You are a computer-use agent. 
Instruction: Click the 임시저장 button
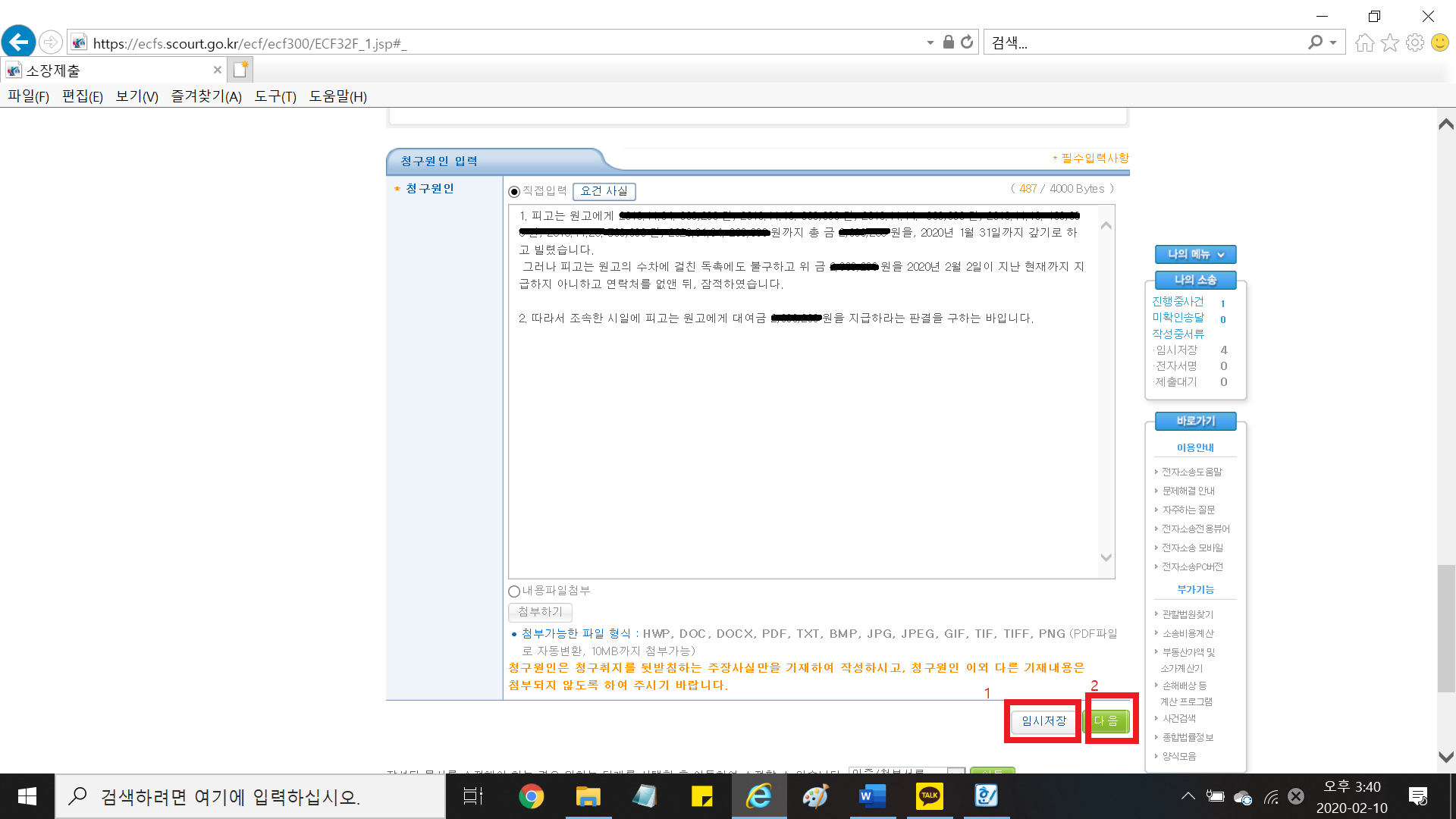(1043, 721)
